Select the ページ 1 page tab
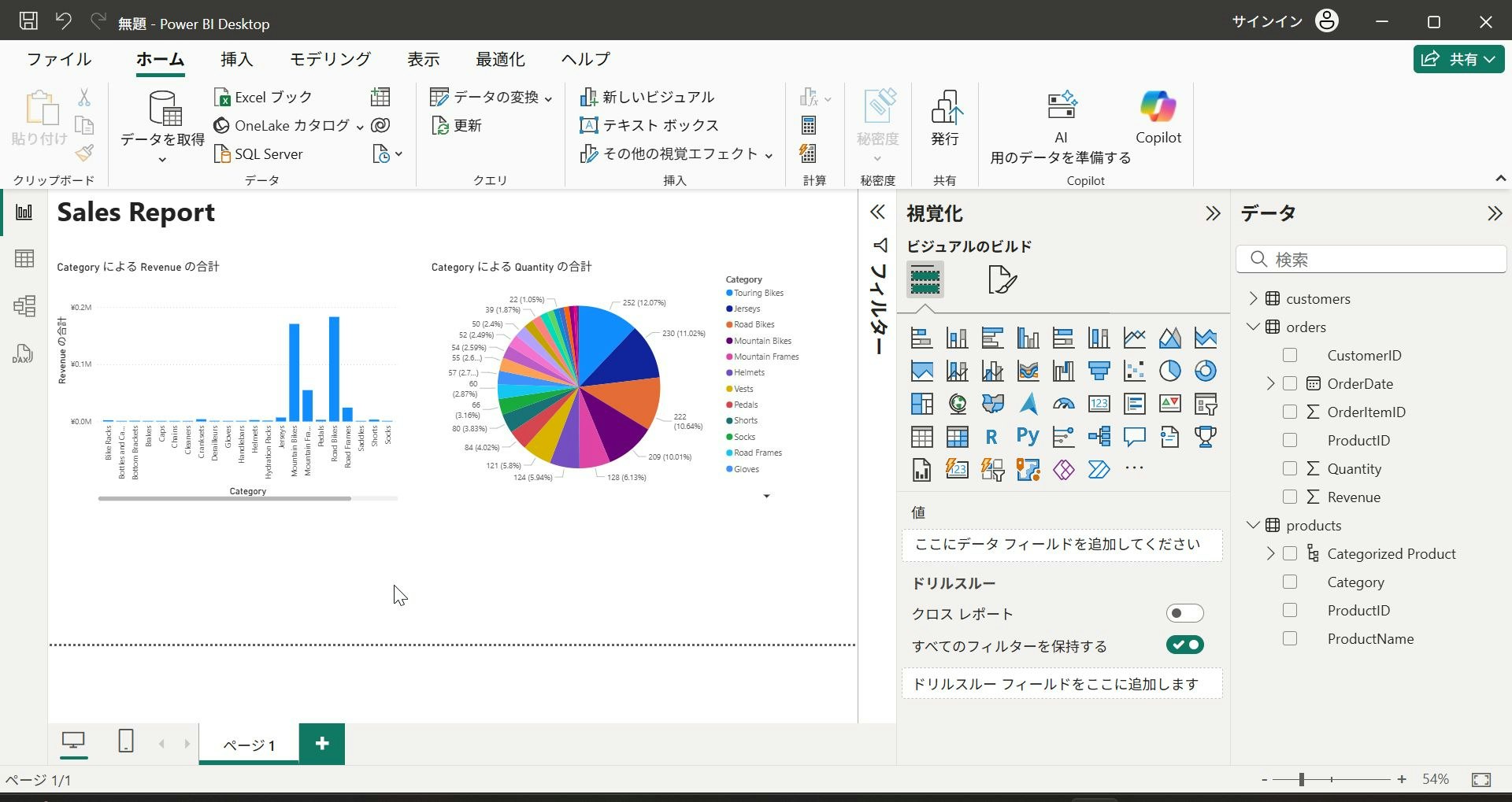Viewport: 1512px width, 802px height. pyautogui.click(x=249, y=745)
